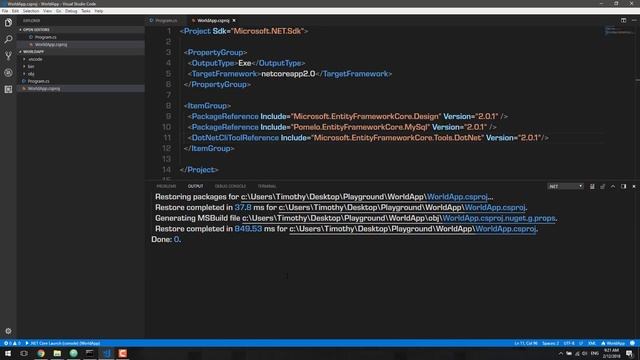Open the output channel dropdown
The width and height of the screenshot is (640, 360).
(x=565, y=186)
